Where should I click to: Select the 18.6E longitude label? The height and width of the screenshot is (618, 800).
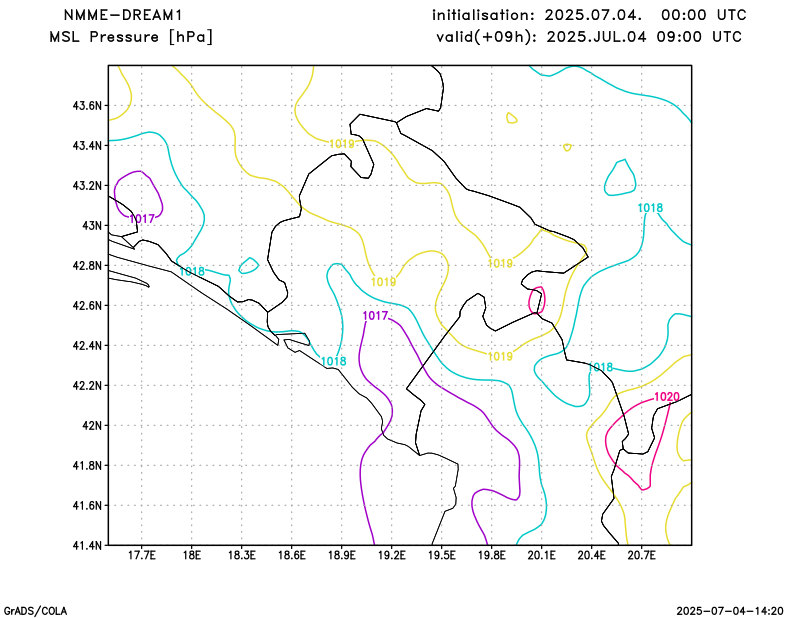(291, 555)
